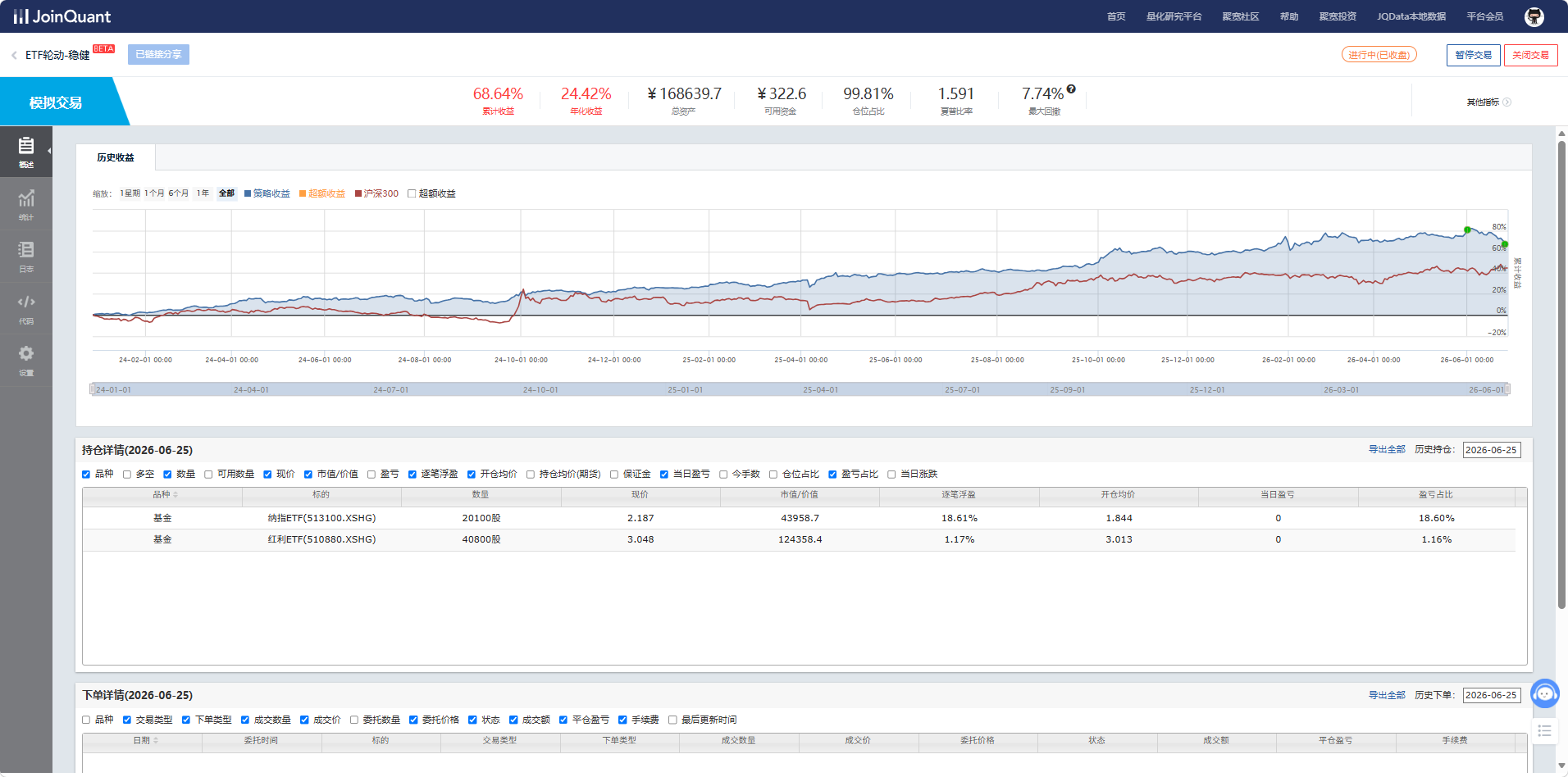Open the blue chat assistant icon
This screenshot has height=777, width=1568.
point(1545,693)
